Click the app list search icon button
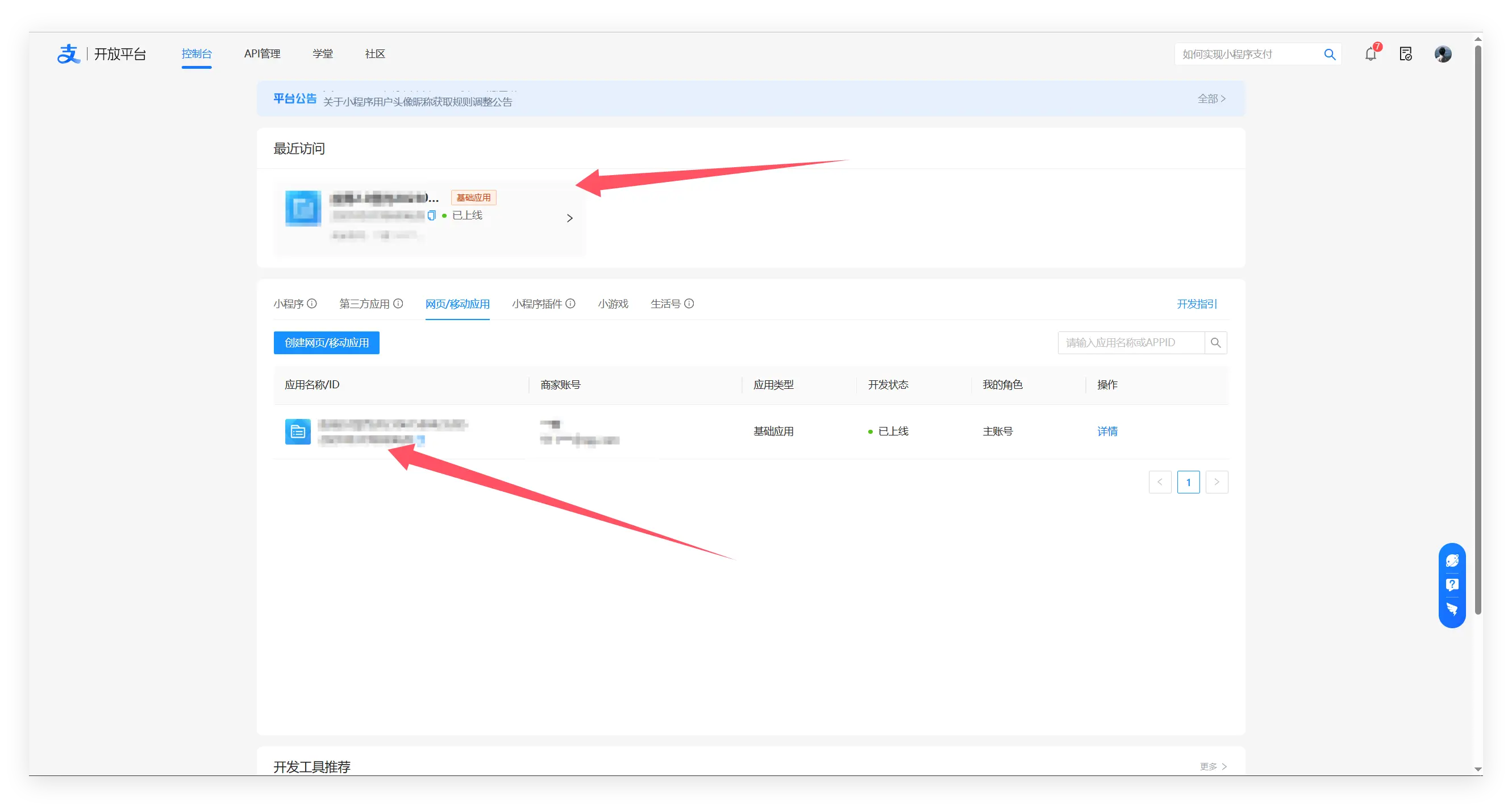This screenshot has width=1512, height=805. (x=1215, y=343)
